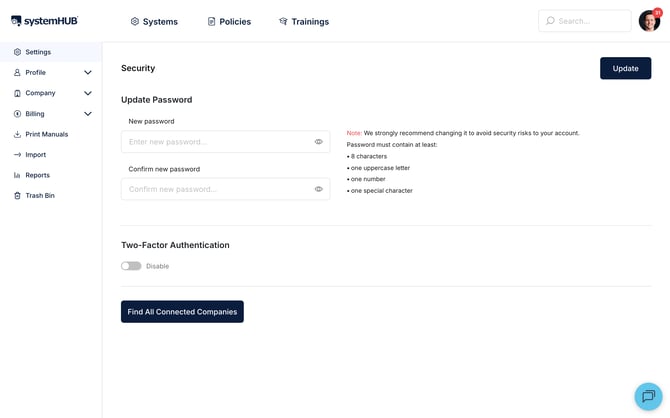
Task: Click the 'New password' label
Action: click(151, 121)
